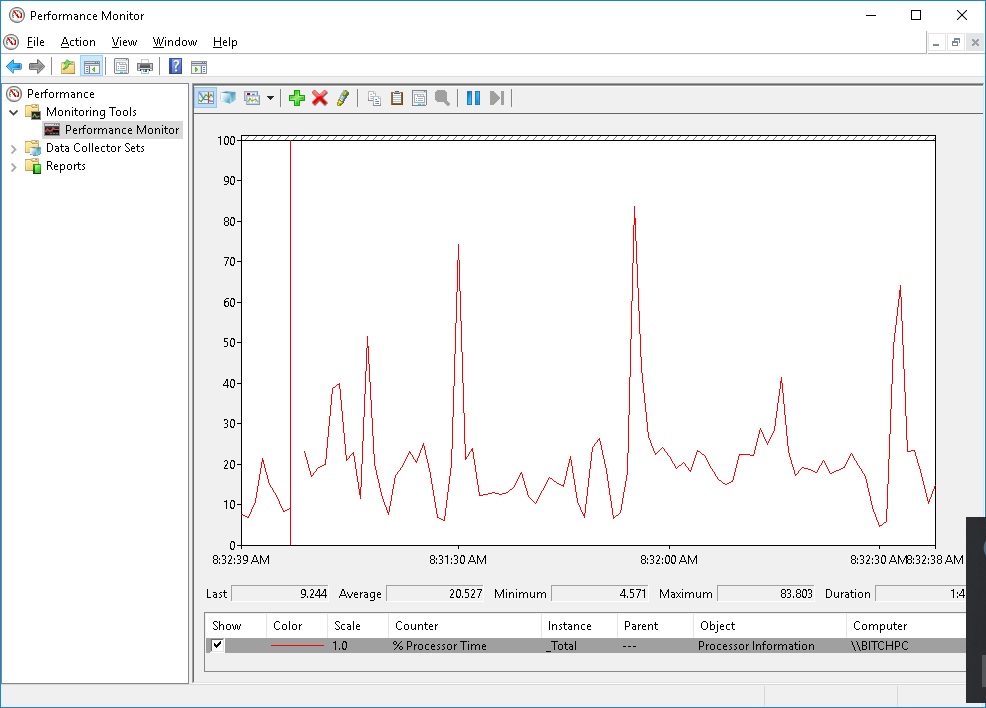Click the Properties icon in the main toolbar
This screenshot has height=708, width=986.
[x=121, y=66]
